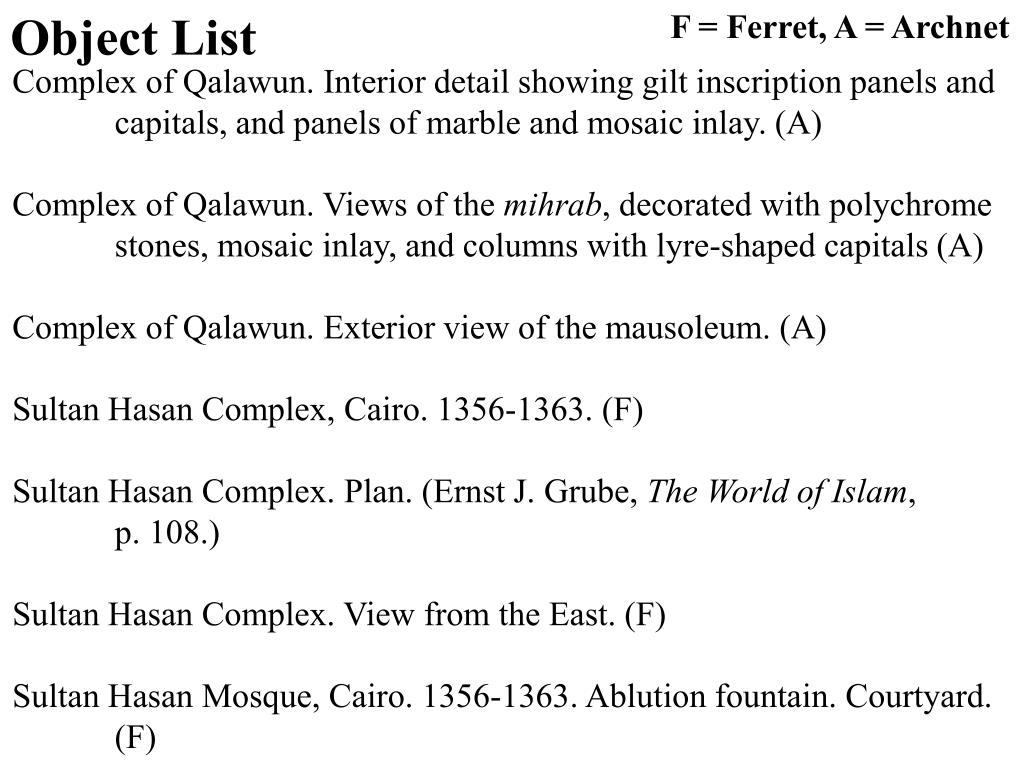Select Qalawun exterior view of mausoleum entry

pos(419,328)
